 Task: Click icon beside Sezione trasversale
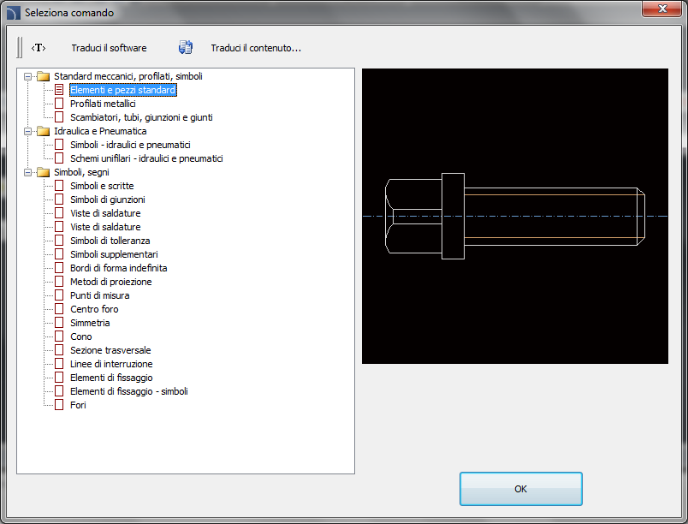click(x=59, y=350)
